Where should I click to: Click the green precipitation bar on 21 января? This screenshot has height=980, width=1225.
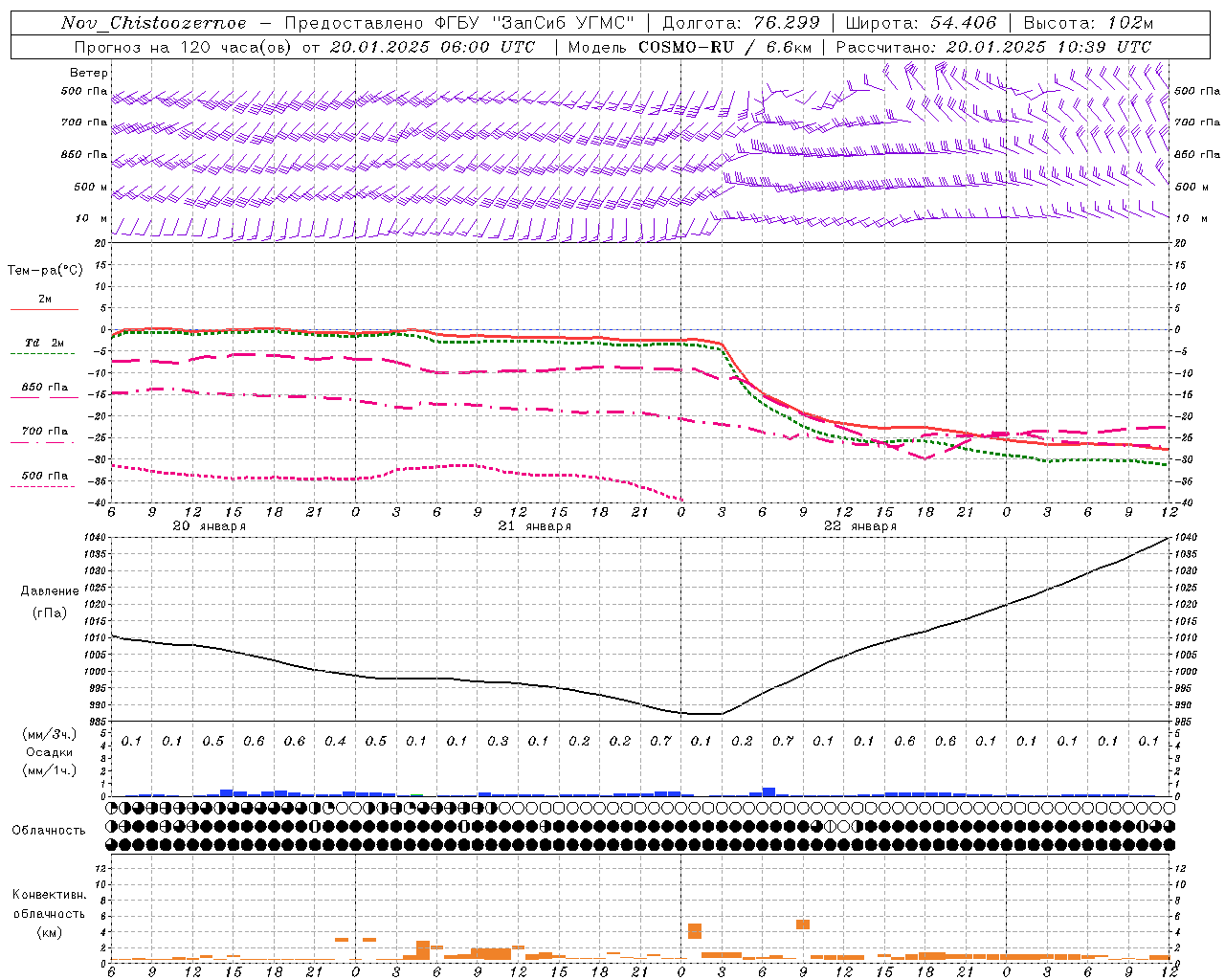point(416,794)
